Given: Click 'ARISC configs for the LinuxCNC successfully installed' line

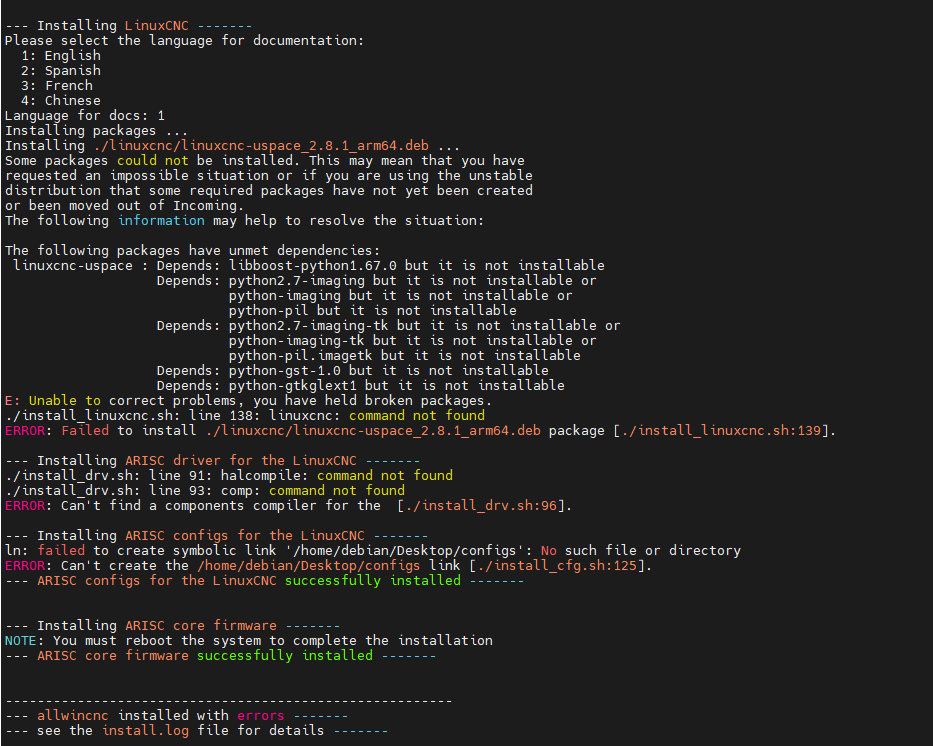Looking at the screenshot, I should pyautogui.click(x=265, y=580).
